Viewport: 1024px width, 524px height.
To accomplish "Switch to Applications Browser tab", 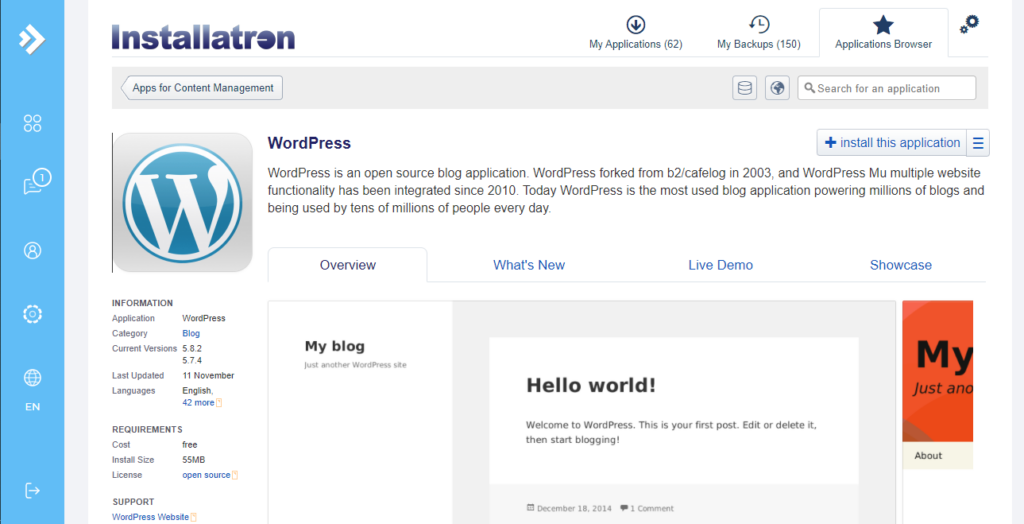I will [884, 33].
